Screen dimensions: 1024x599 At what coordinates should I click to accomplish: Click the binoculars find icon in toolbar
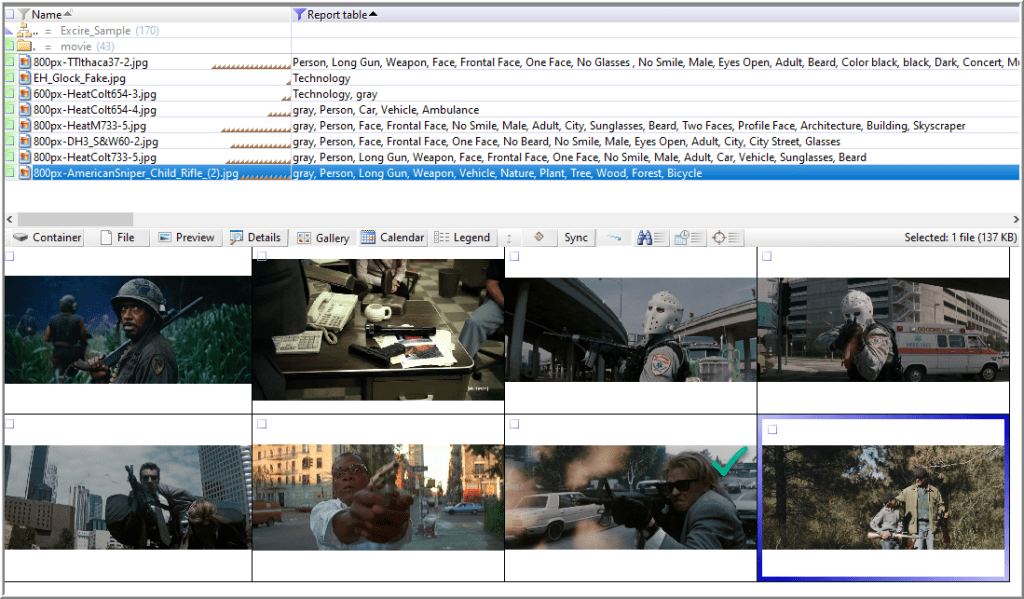tap(645, 238)
